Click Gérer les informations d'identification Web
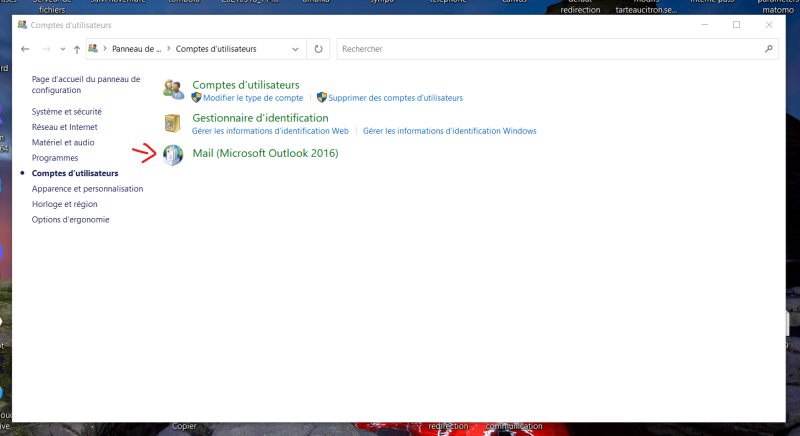Screen dimensions: 800x436 pyautogui.click(x=270, y=131)
